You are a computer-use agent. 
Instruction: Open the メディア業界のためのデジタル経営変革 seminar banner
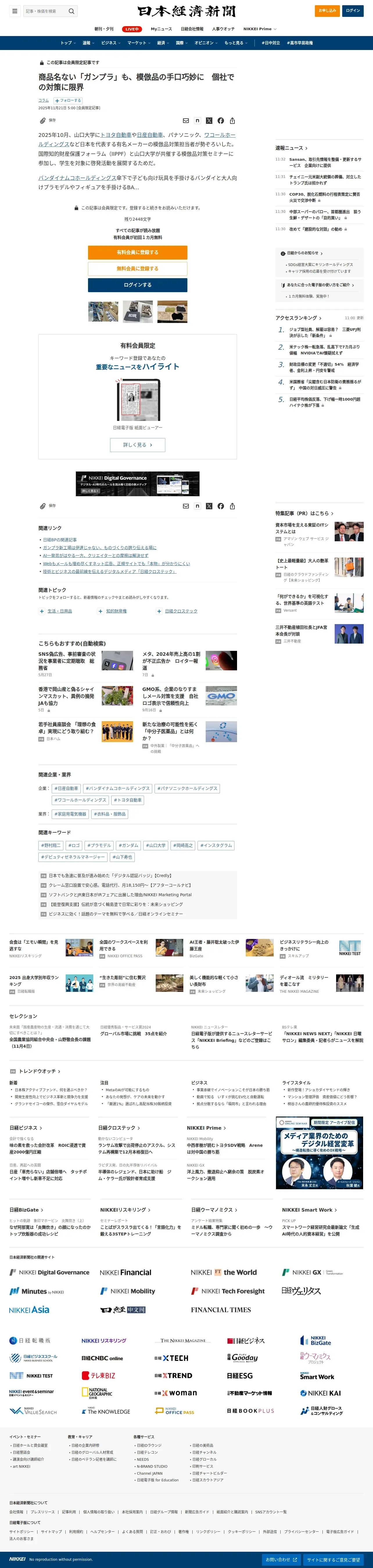pos(320,1153)
